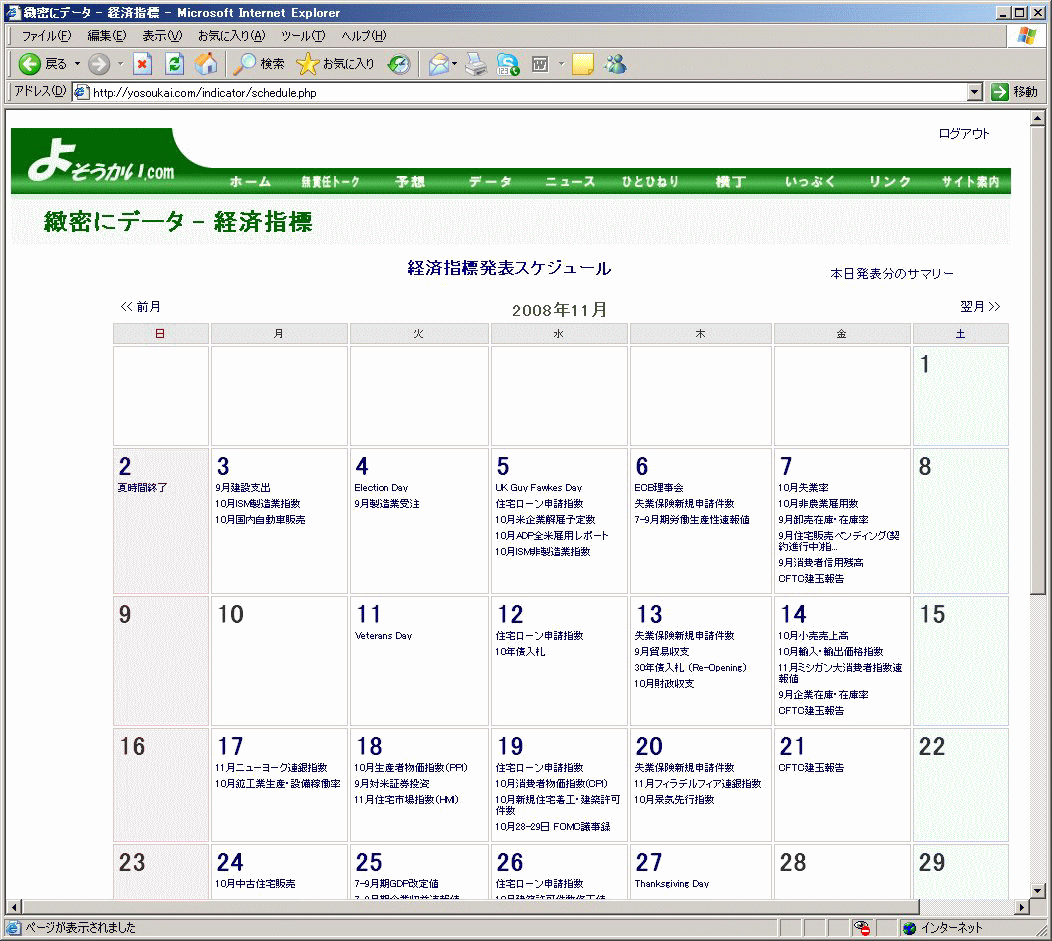
Task: Click the Skype toolbar icon
Action: click(x=508, y=64)
